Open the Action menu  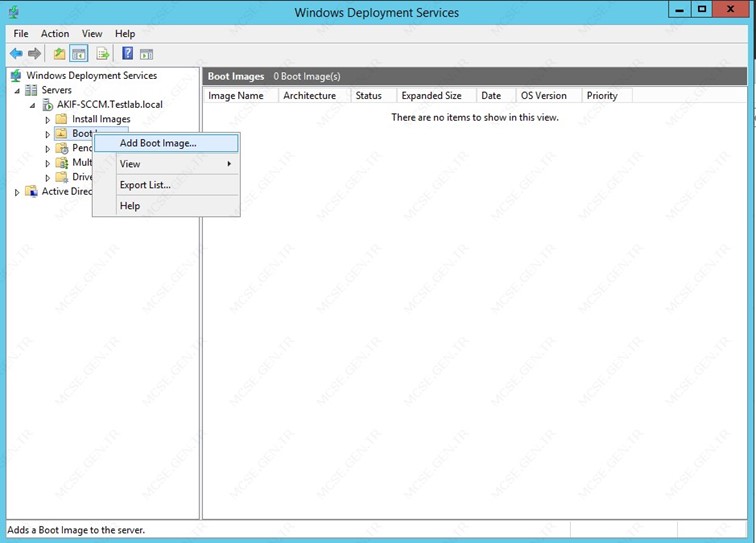point(55,33)
